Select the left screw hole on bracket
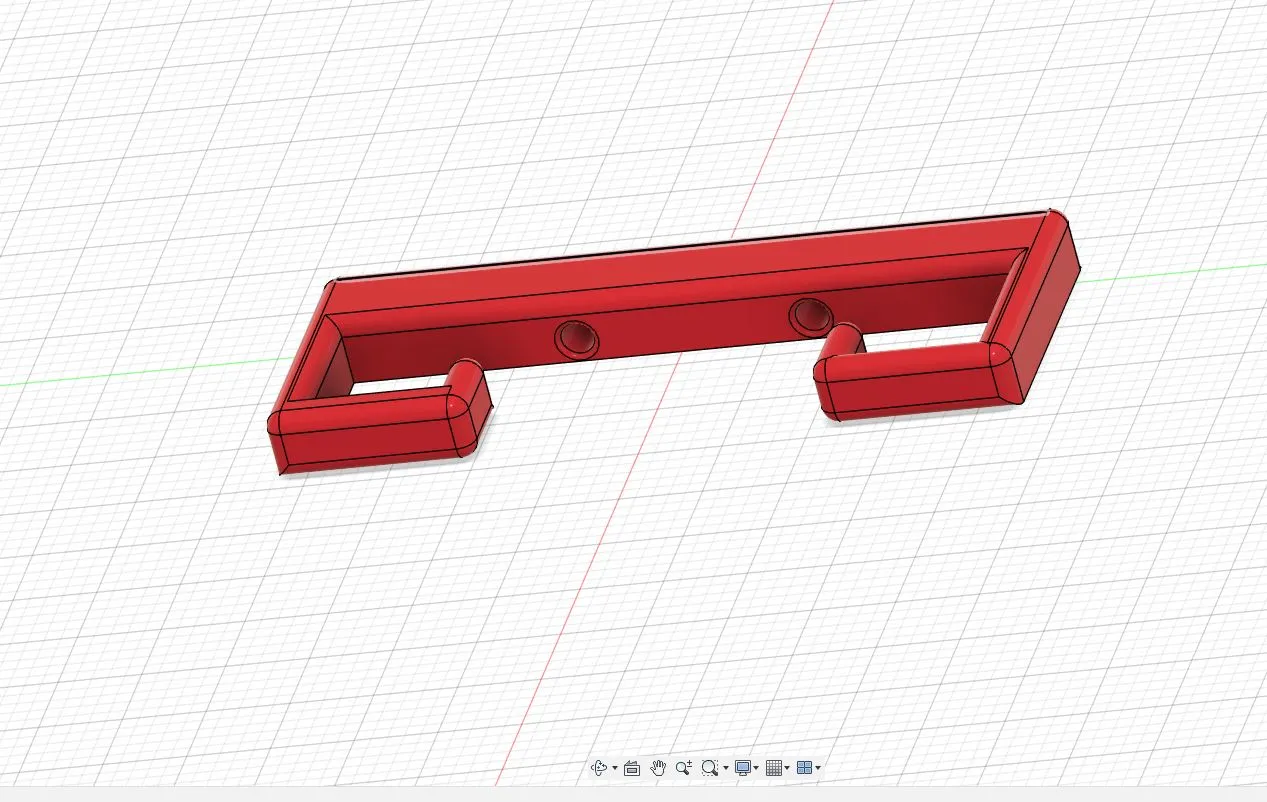Viewport: 1267px width, 802px height. pyautogui.click(x=576, y=341)
